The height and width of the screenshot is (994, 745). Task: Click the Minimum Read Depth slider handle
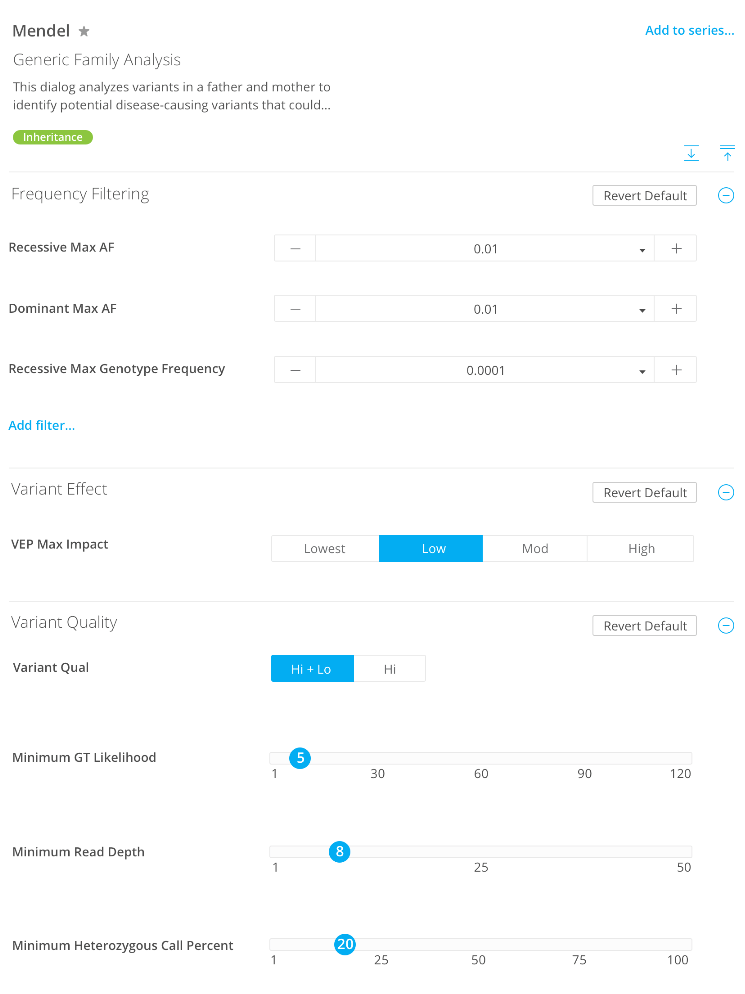click(340, 852)
